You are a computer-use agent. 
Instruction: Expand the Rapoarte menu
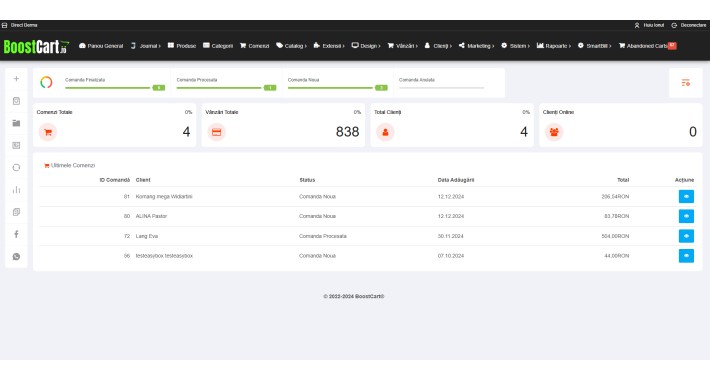pos(554,46)
